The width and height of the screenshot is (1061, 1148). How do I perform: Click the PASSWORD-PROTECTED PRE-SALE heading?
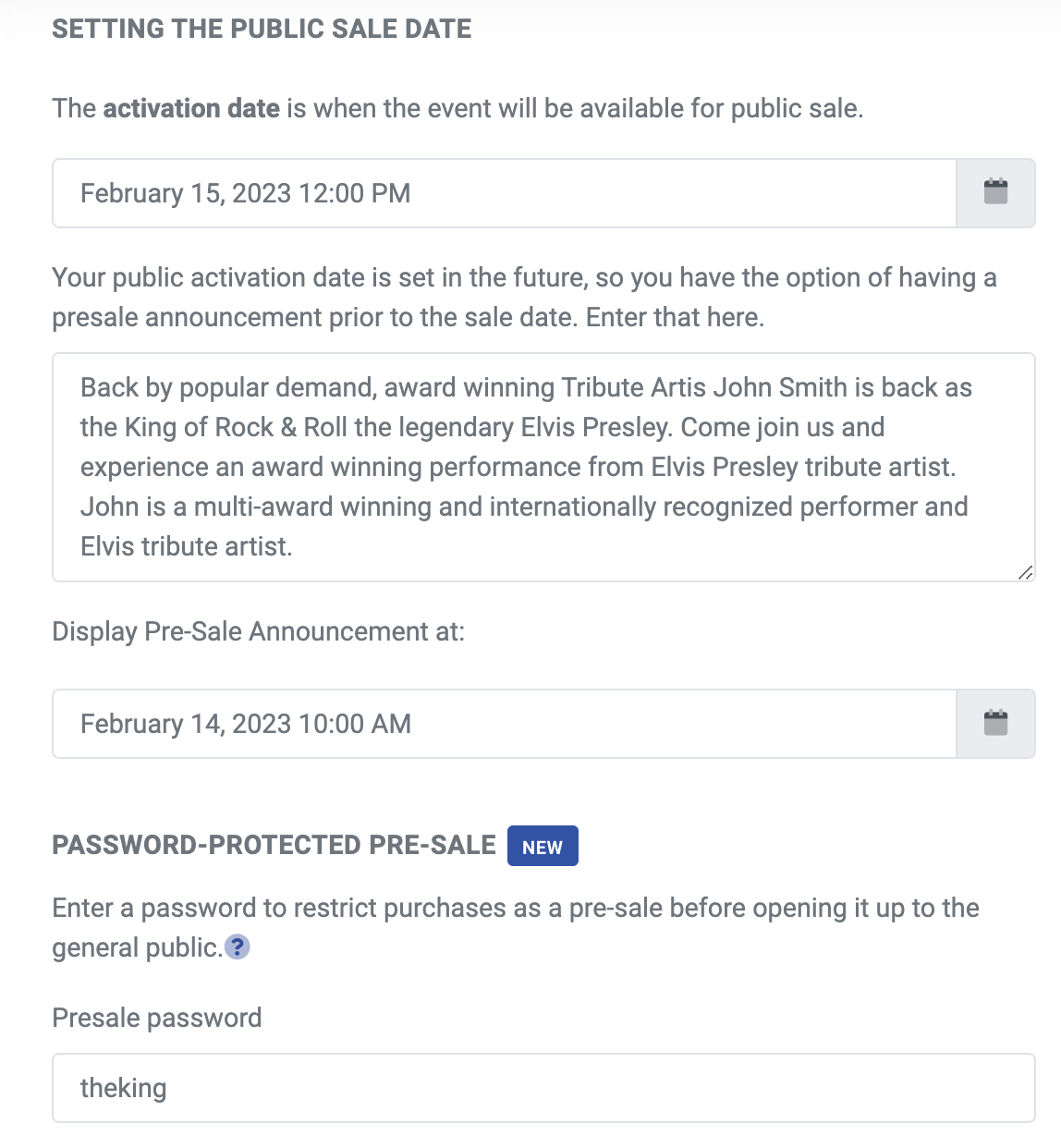pyautogui.click(x=274, y=844)
